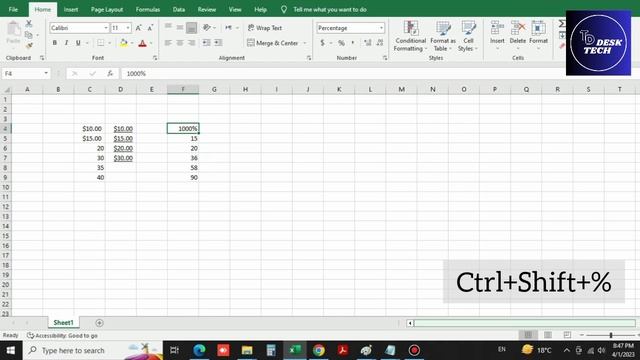Select the Format Painter brush

tap(29, 45)
